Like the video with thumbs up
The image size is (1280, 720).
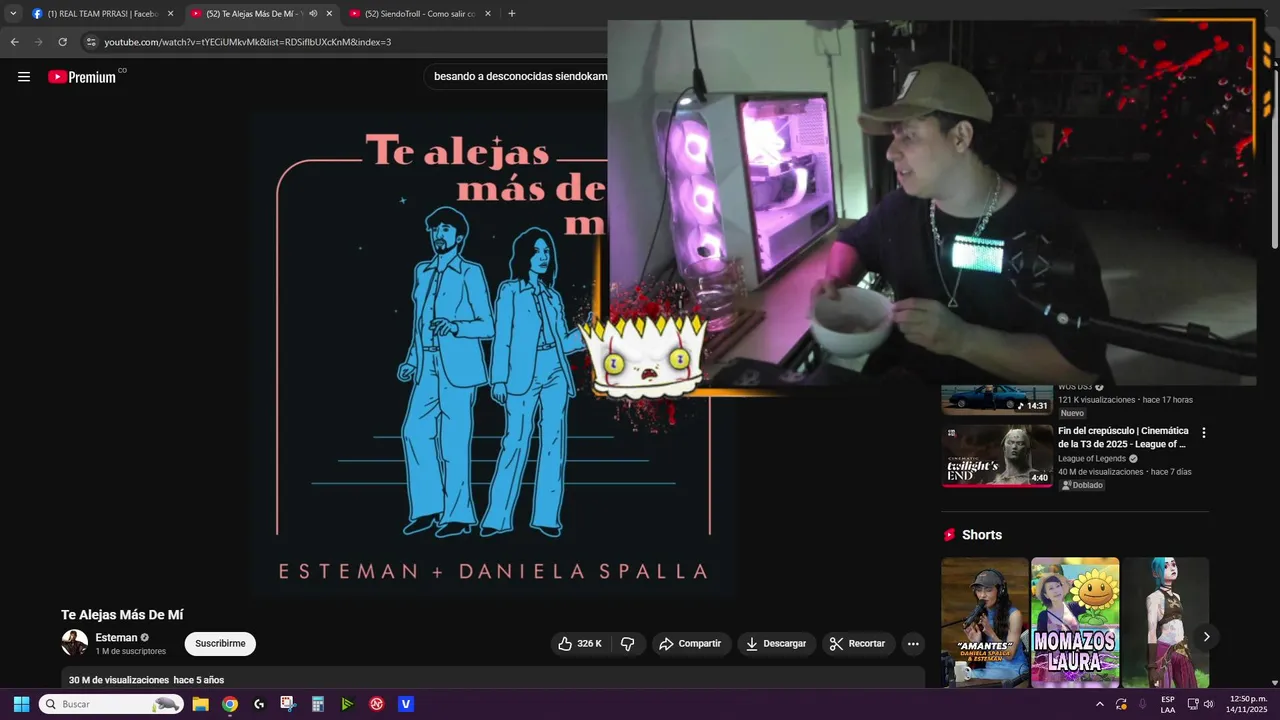pyautogui.click(x=580, y=644)
